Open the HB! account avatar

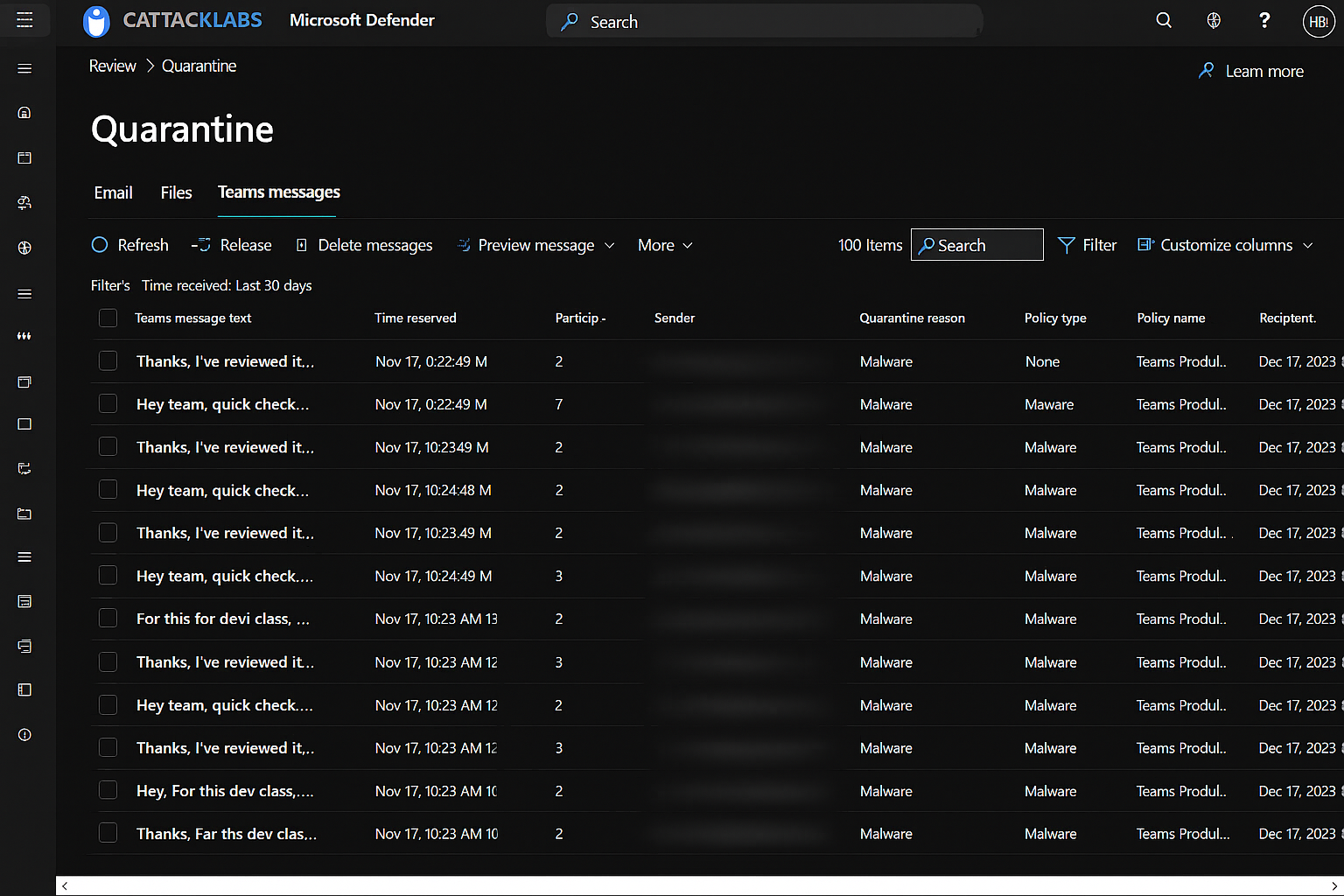(1319, 22)
